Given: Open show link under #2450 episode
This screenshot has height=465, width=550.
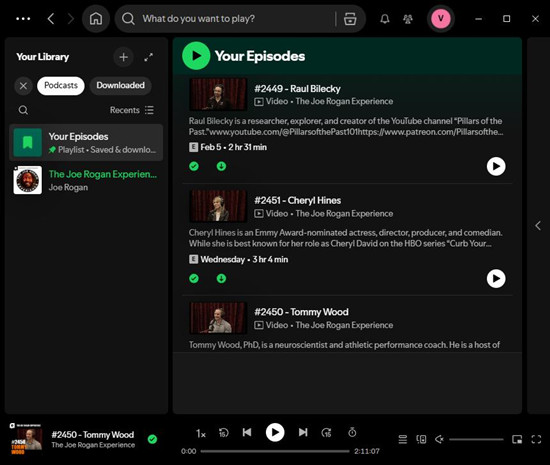Looking at the screenshot, I should pyautogui.click(x=344, y=325).
